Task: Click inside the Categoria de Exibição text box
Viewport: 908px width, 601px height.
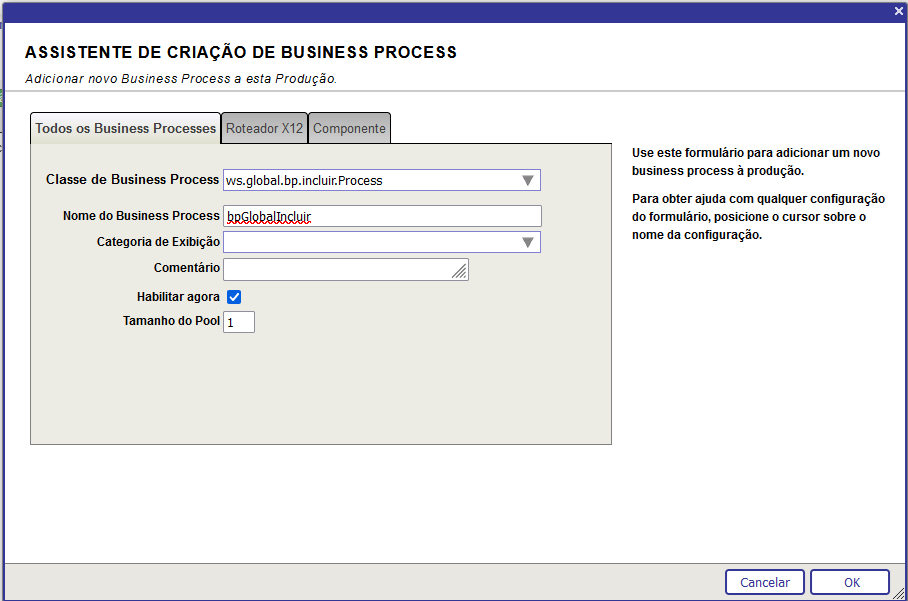Action: [x=368, y=243]
